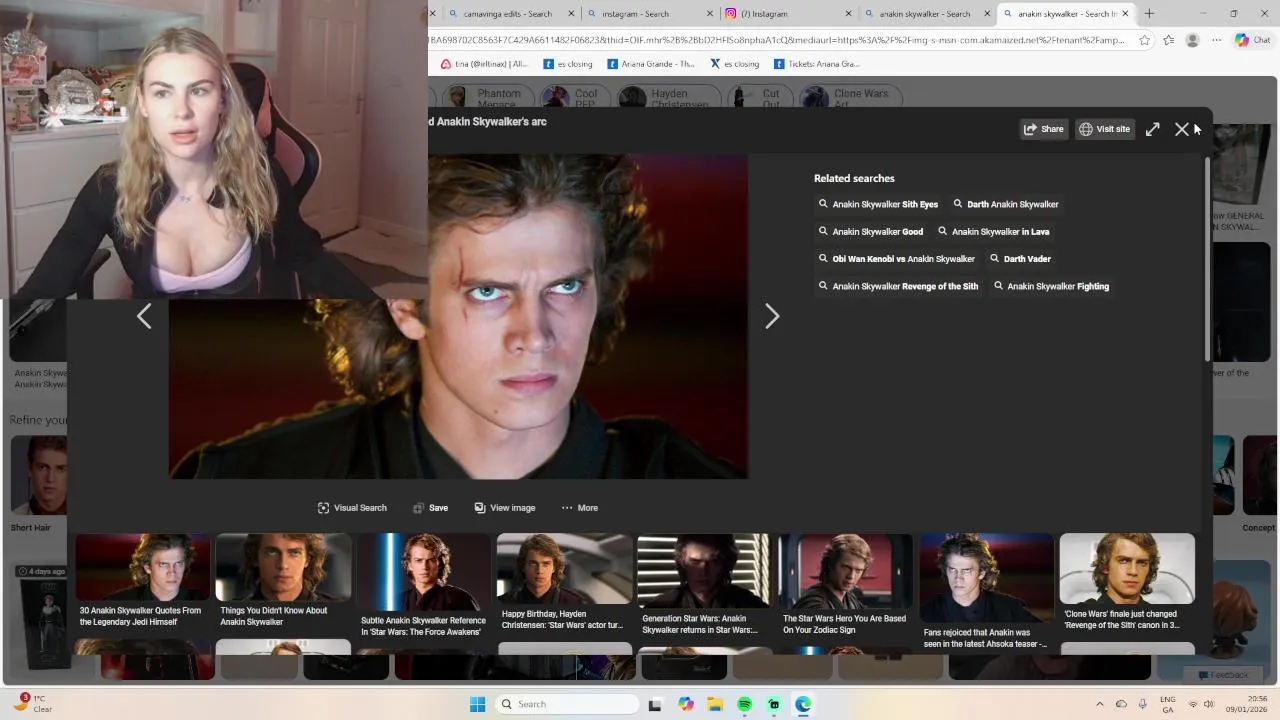
Task: Show the previous image with left arrow
Action: pos(144,316)
